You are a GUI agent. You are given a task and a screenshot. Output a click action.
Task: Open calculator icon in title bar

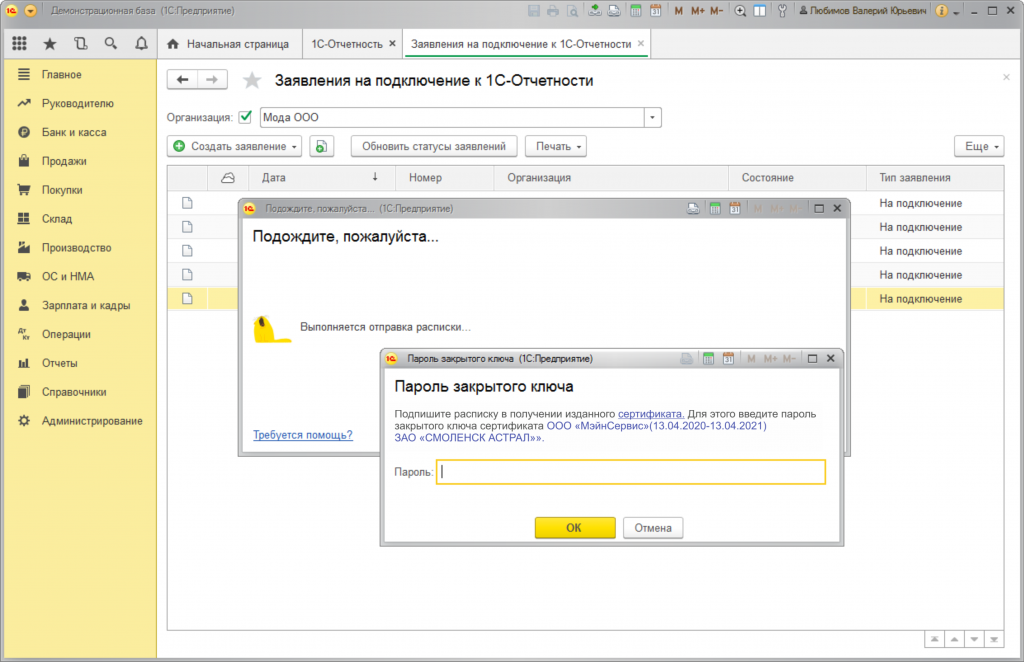pos(636,11)
